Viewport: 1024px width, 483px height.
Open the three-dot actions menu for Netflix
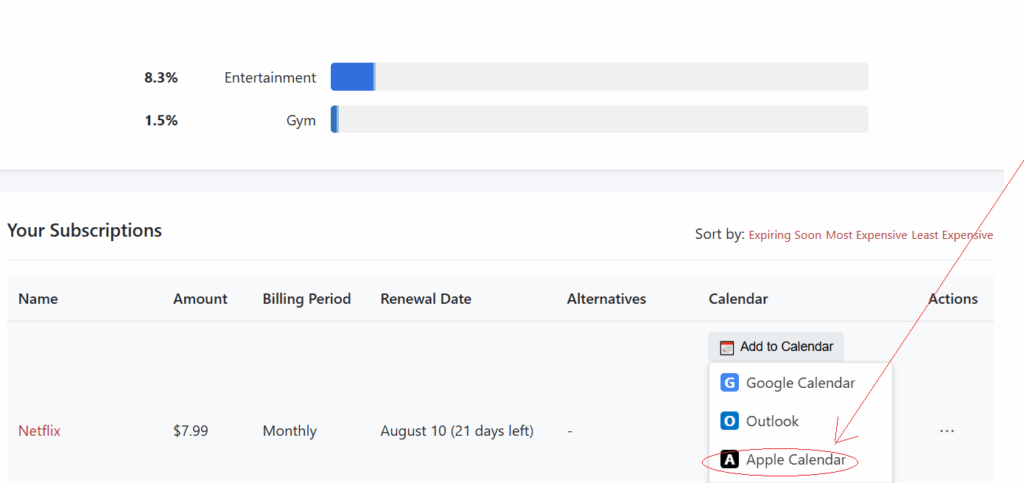(946, 431)
